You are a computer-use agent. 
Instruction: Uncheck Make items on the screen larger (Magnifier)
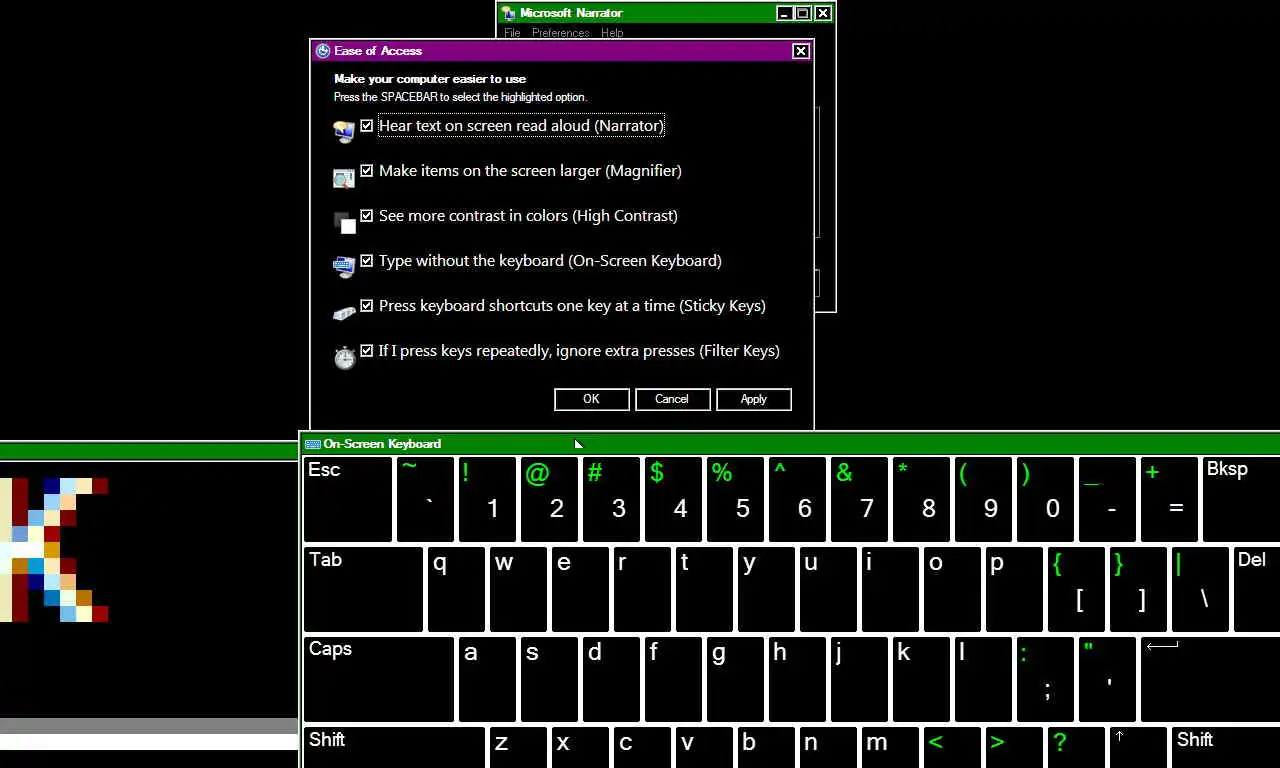click(x=367, y=171)
